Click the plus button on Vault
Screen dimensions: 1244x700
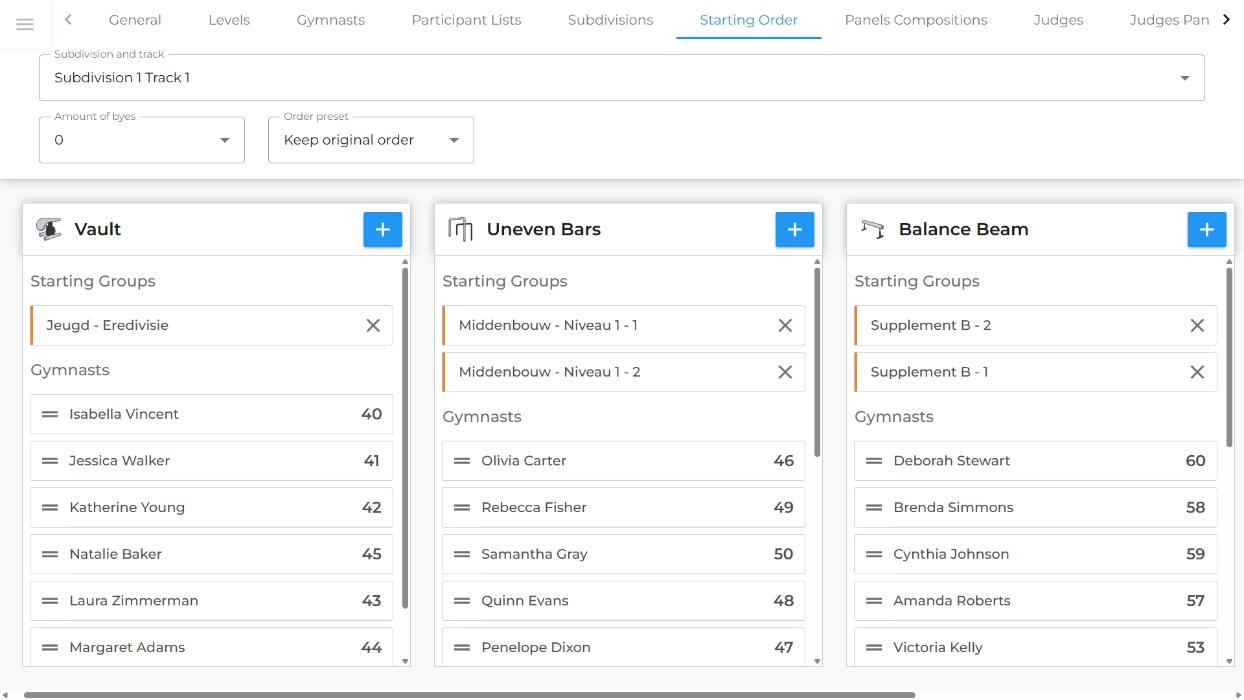382,229
